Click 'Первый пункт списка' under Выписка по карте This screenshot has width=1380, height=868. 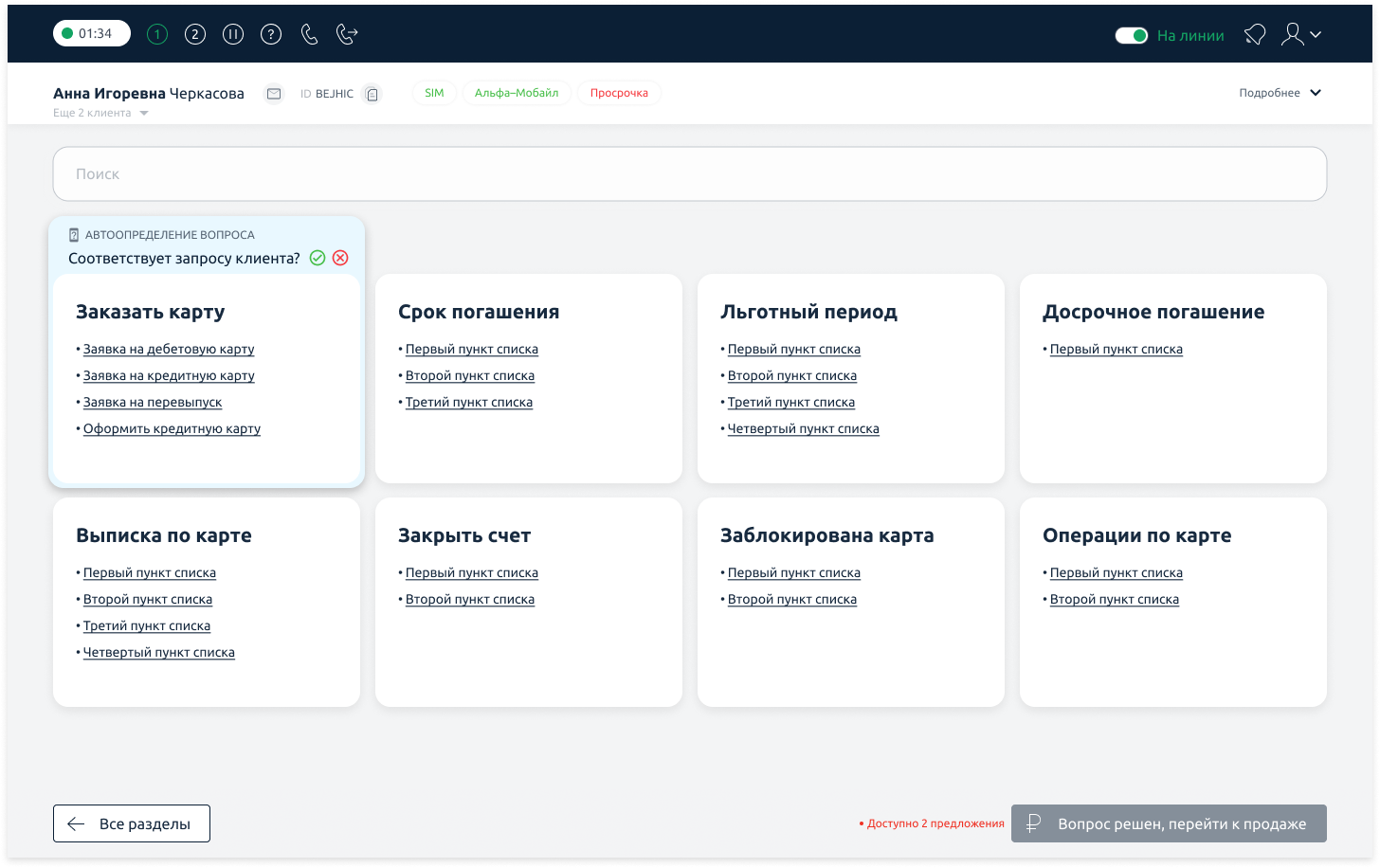[x=150, y=572]
